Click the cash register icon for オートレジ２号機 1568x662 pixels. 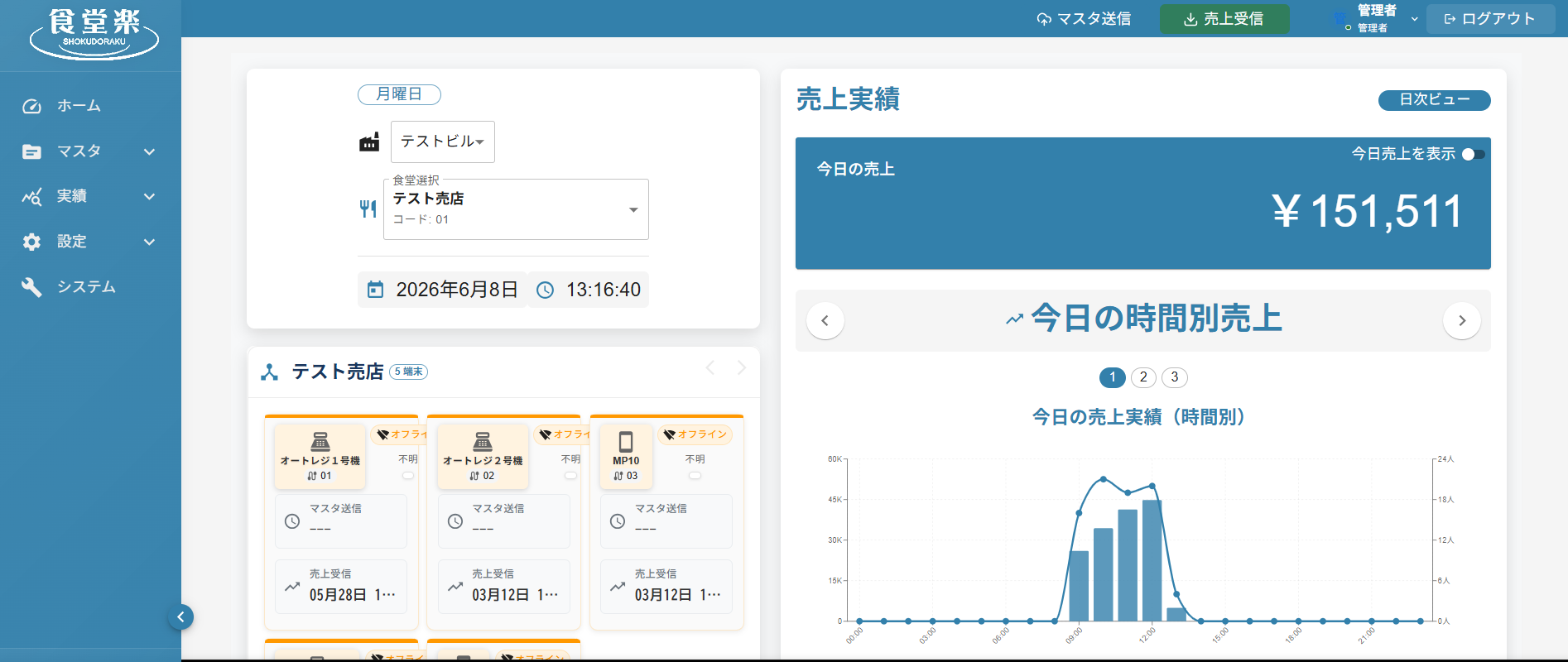tap(483, 441)
